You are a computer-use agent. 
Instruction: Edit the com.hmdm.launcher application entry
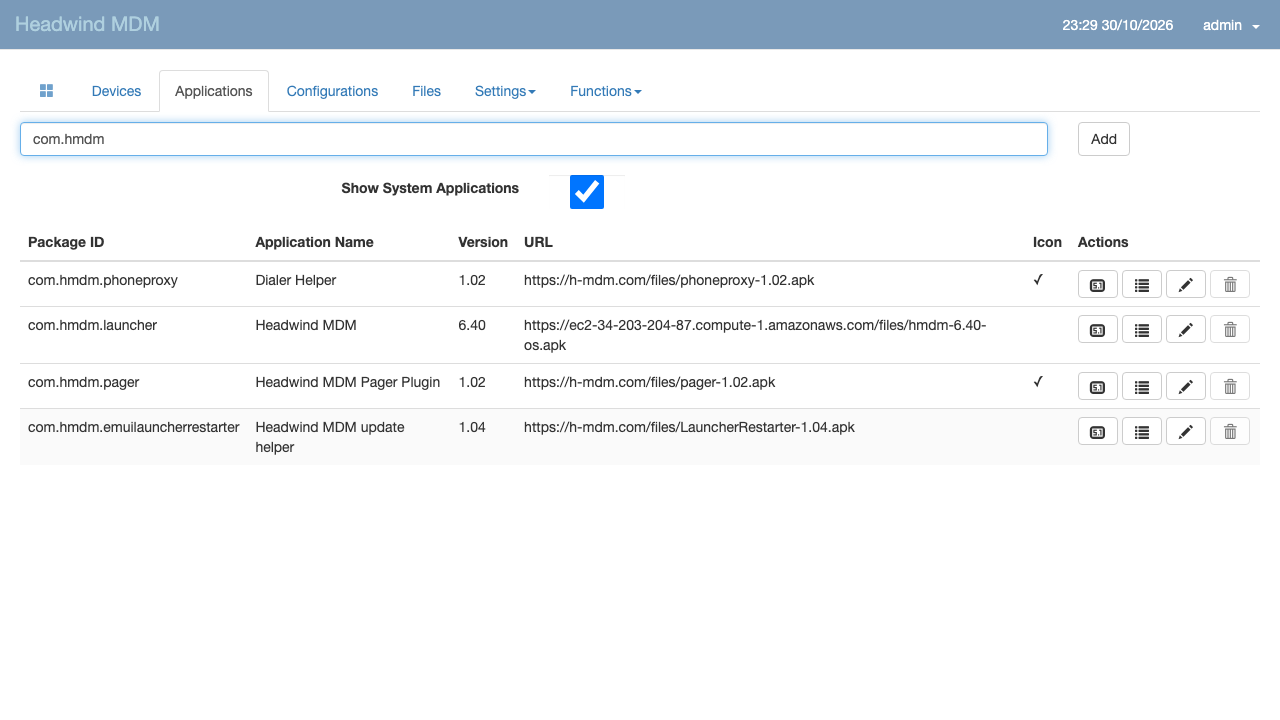point(1186,329)
